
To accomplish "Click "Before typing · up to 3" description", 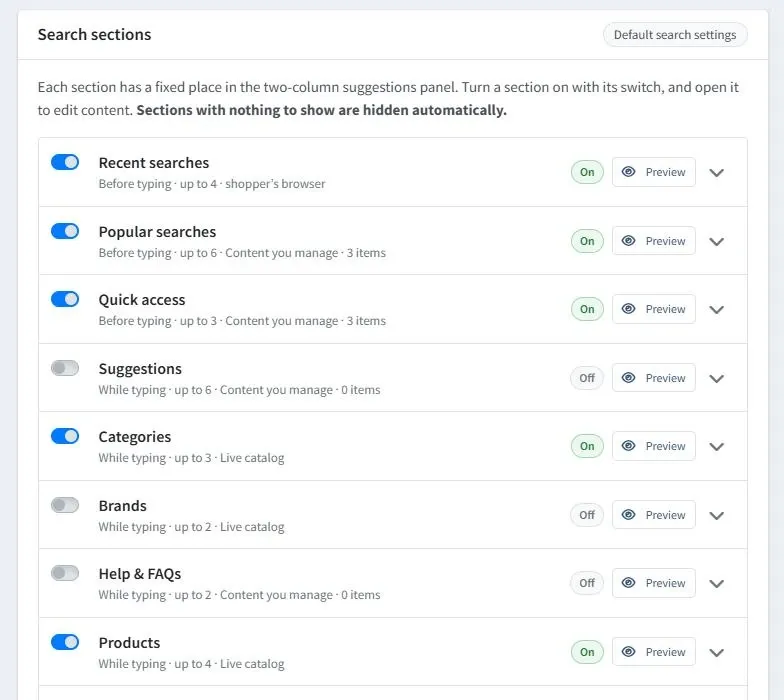I will (242, 321).
